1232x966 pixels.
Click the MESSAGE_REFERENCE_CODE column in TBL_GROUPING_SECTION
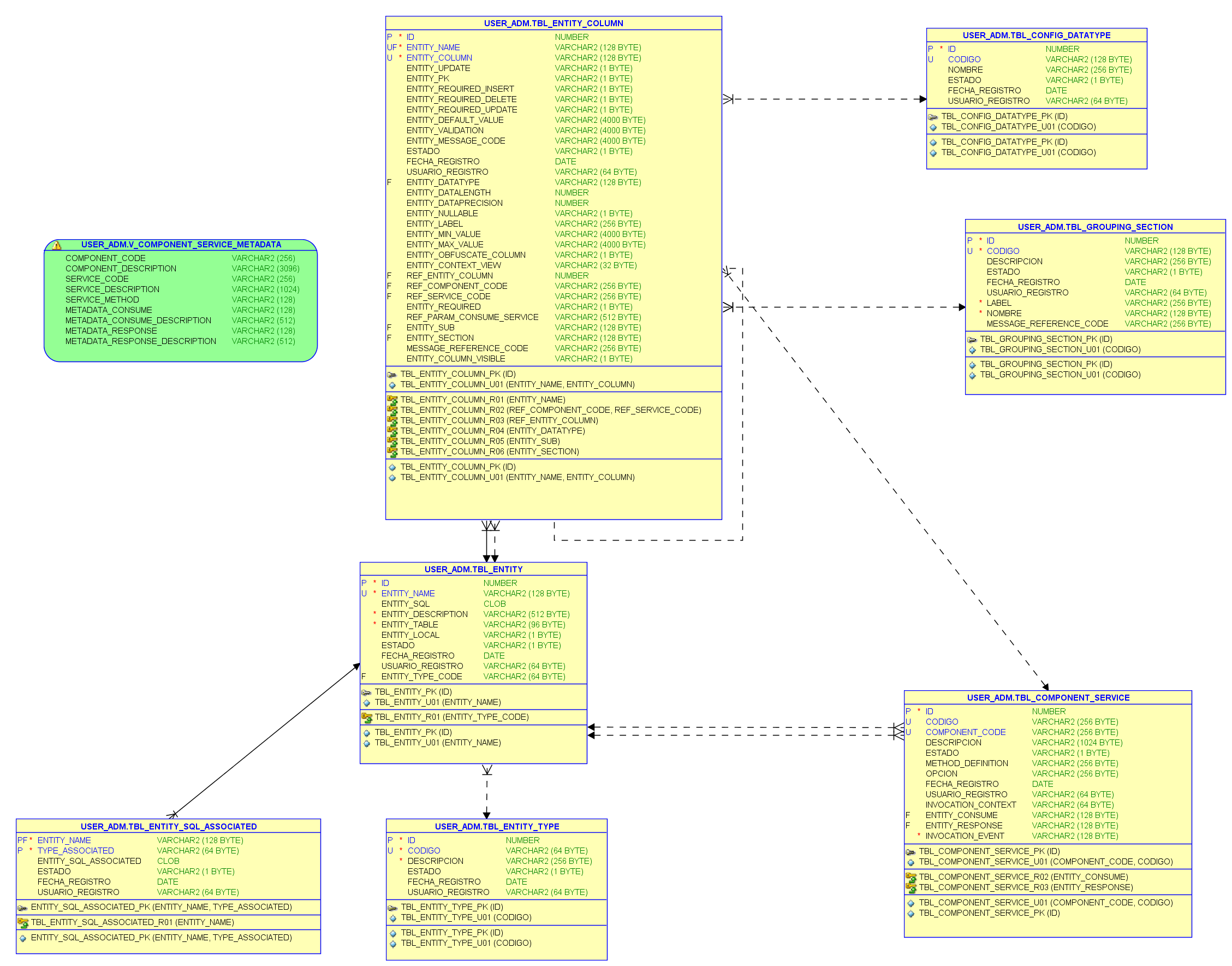click(x=1046, y=323)
